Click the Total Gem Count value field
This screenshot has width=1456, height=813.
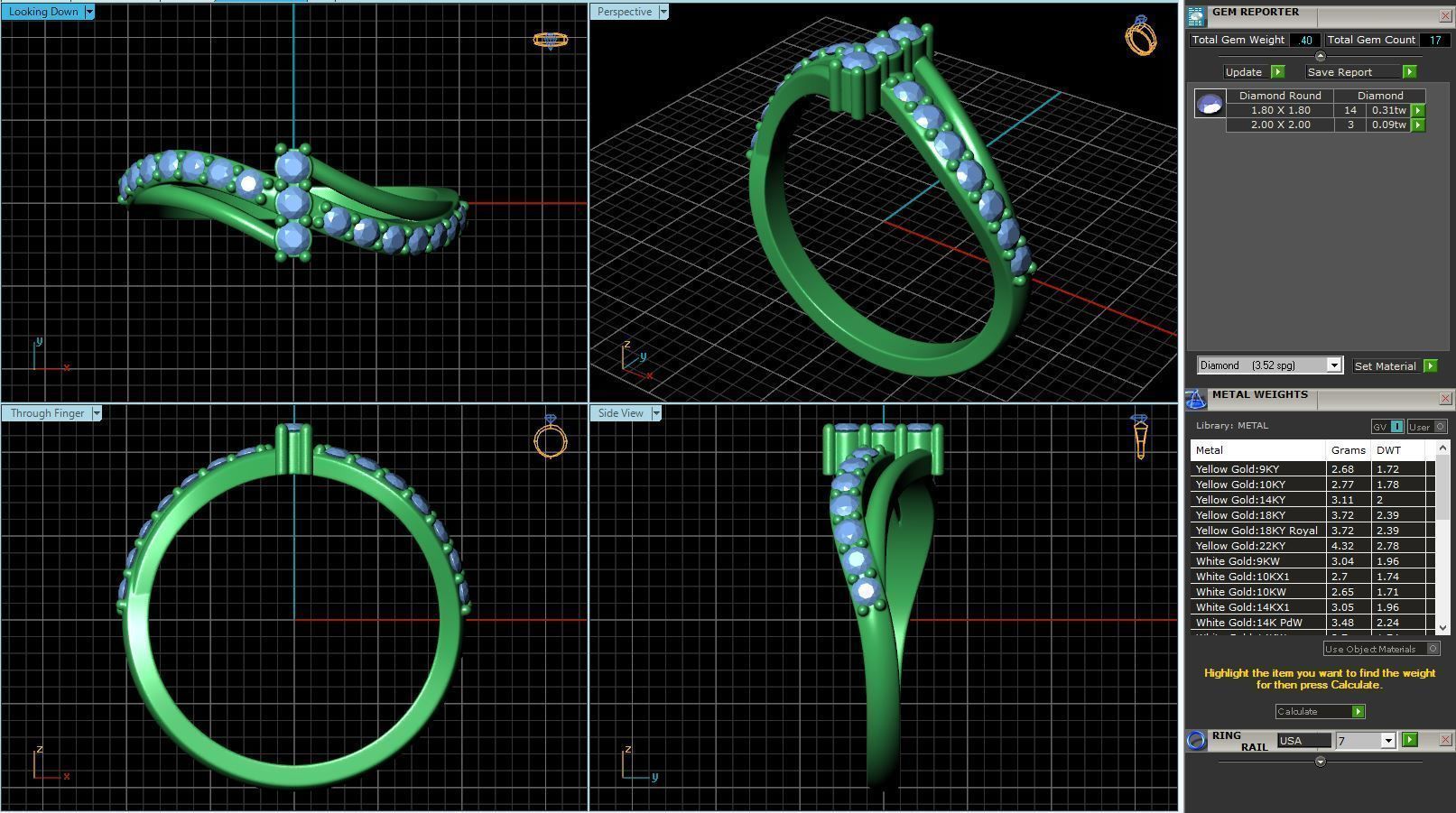pyautogui.click(x=1434, y=40)
